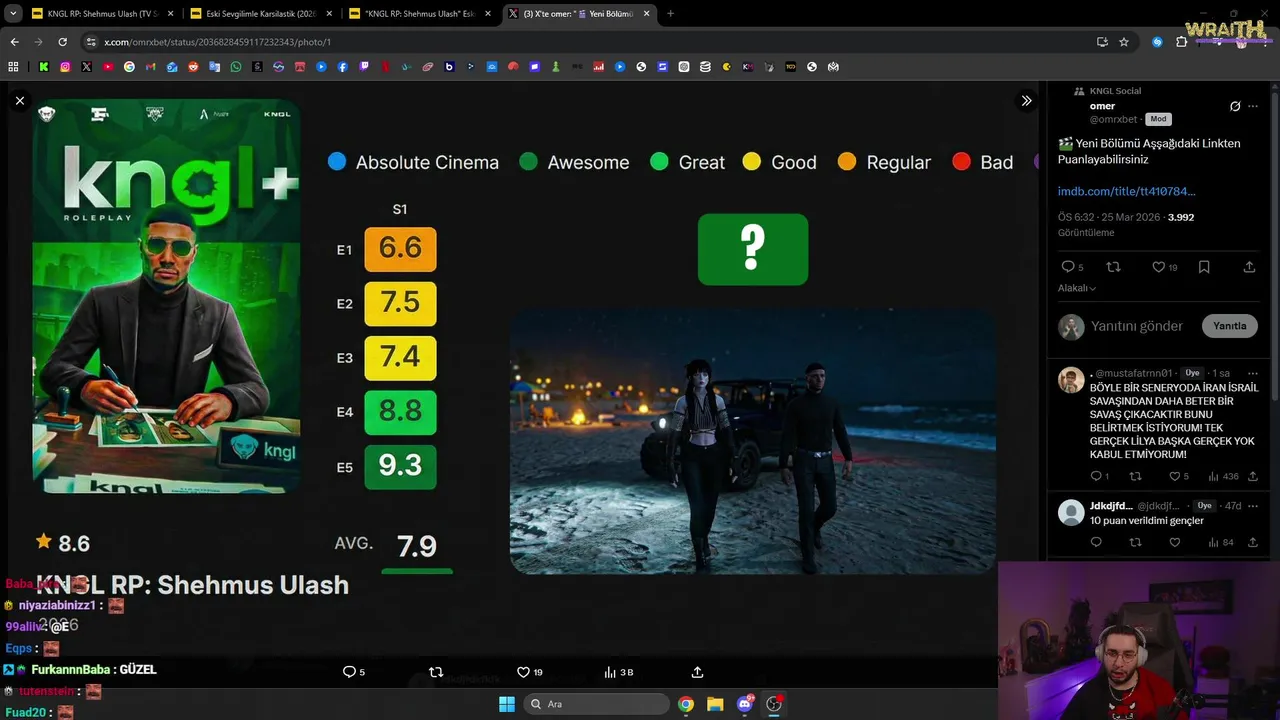Click the red Bad legend dot
Image resolution: width=1280 pixels, height=720 pixels.
(961, 161)
